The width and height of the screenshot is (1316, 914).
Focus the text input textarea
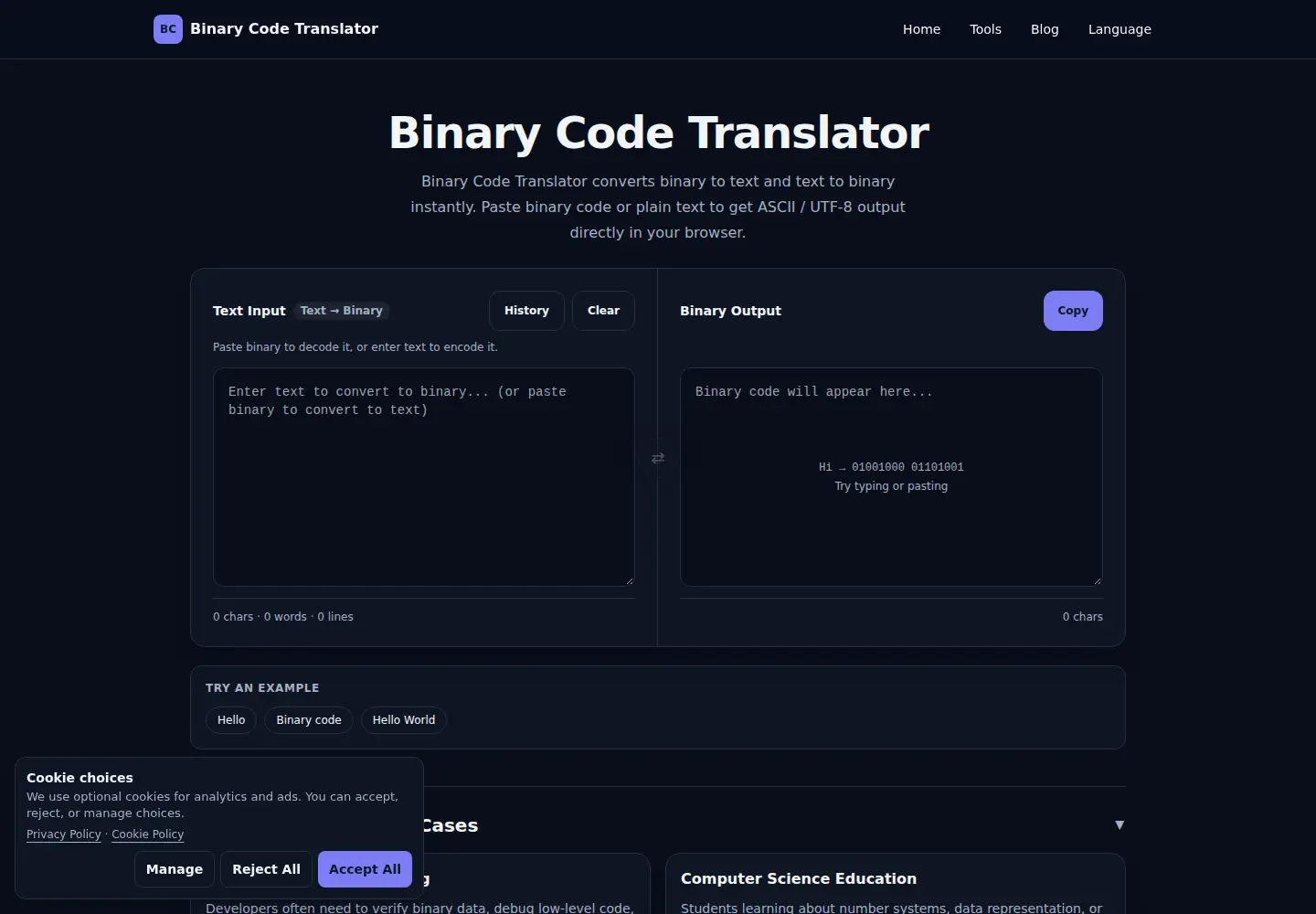(424, 477)
